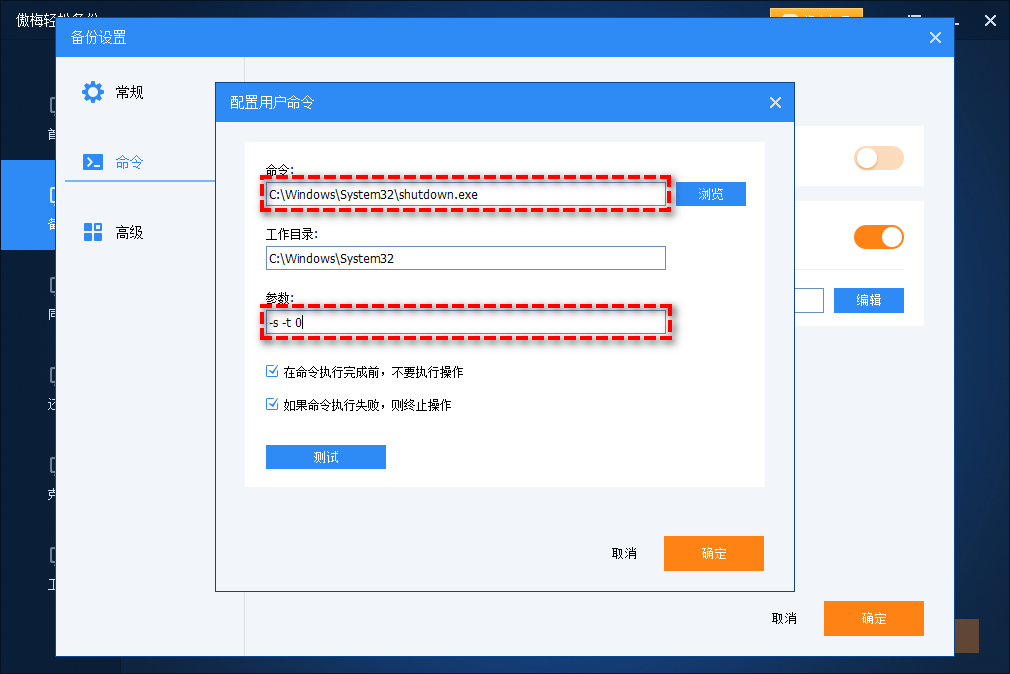
Task: Click the terminal icon beside 命令
Action: tap(93, 162)
